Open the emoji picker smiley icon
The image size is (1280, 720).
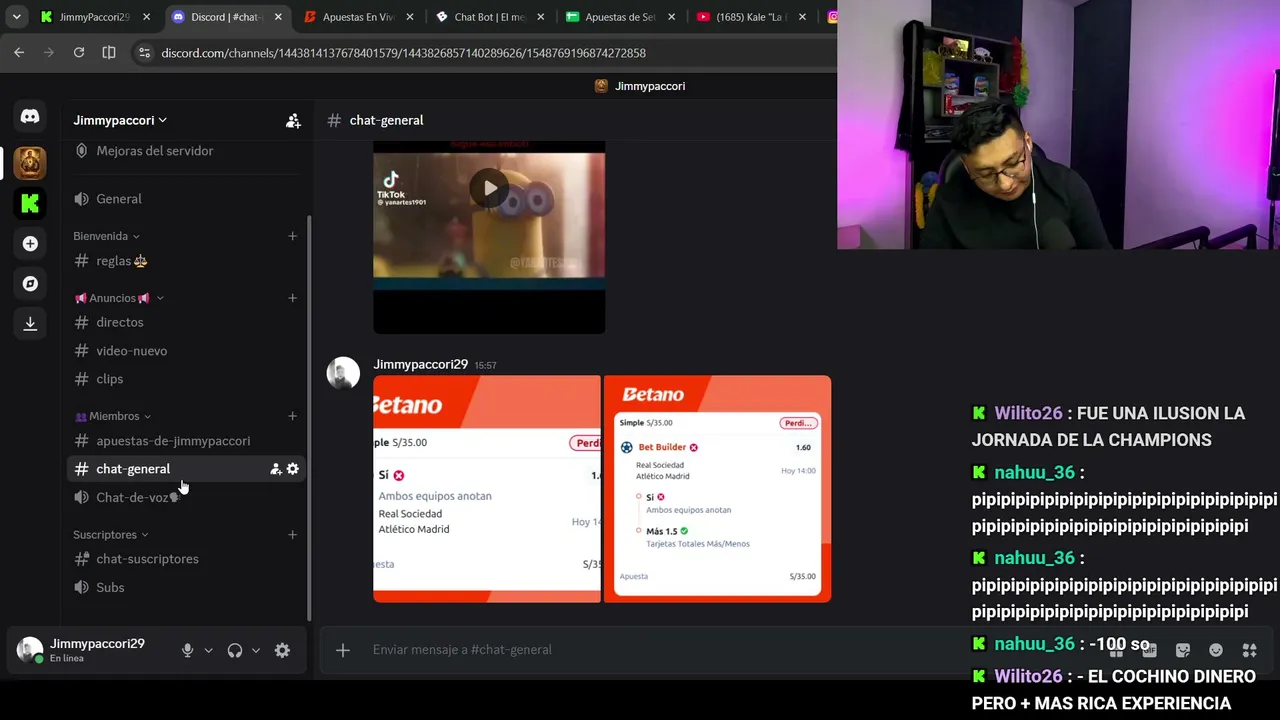pyautogui.click(x=1216, y=650)
